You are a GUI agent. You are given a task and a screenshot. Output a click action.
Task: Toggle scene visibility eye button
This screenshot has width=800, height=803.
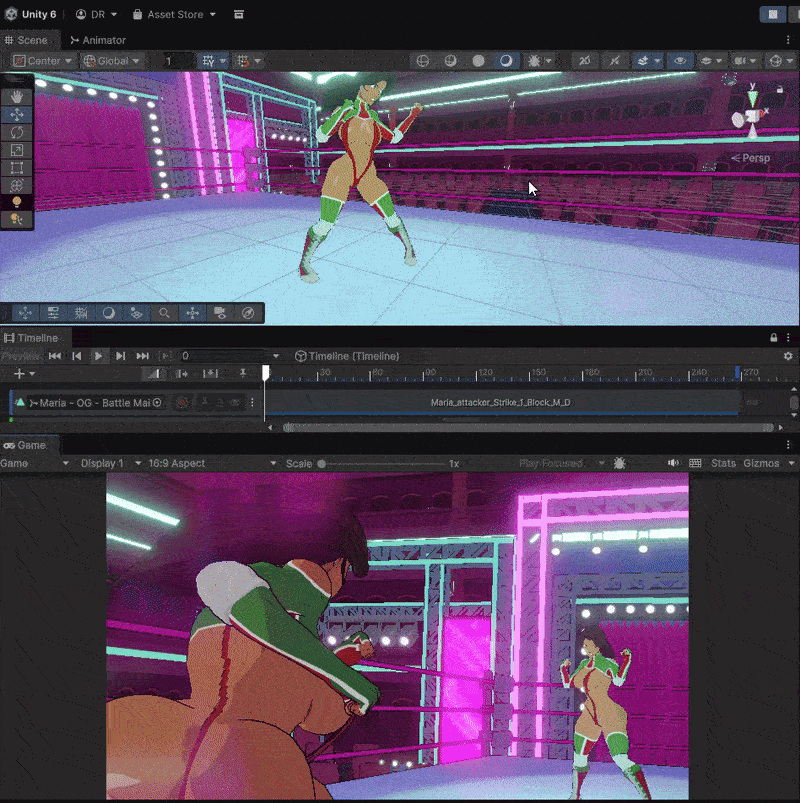(680, 61)
